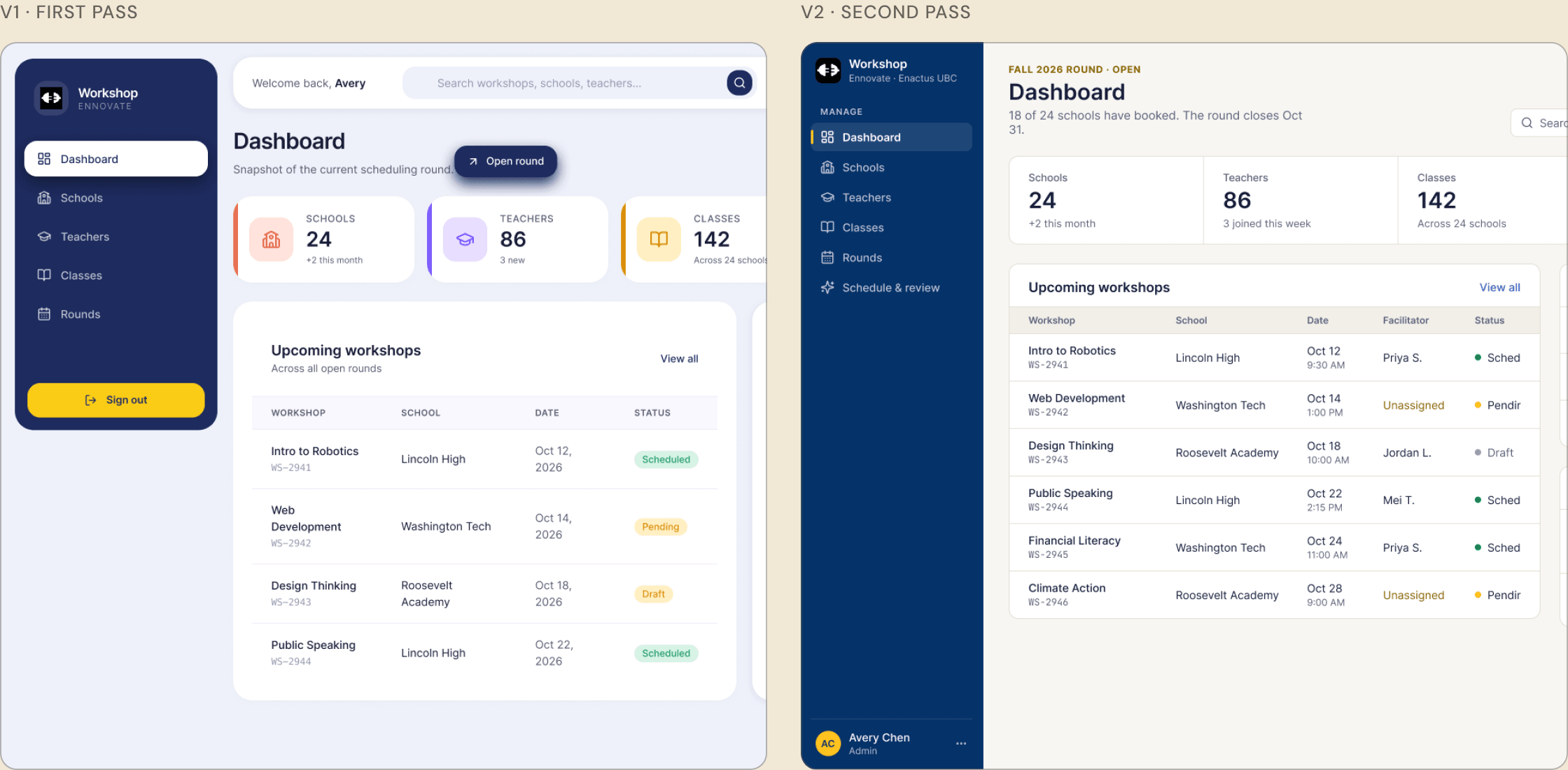Open Teachers in the V1 sidebar
Viewport: 1568px width, 770px height.
click(x=116, y=237)
